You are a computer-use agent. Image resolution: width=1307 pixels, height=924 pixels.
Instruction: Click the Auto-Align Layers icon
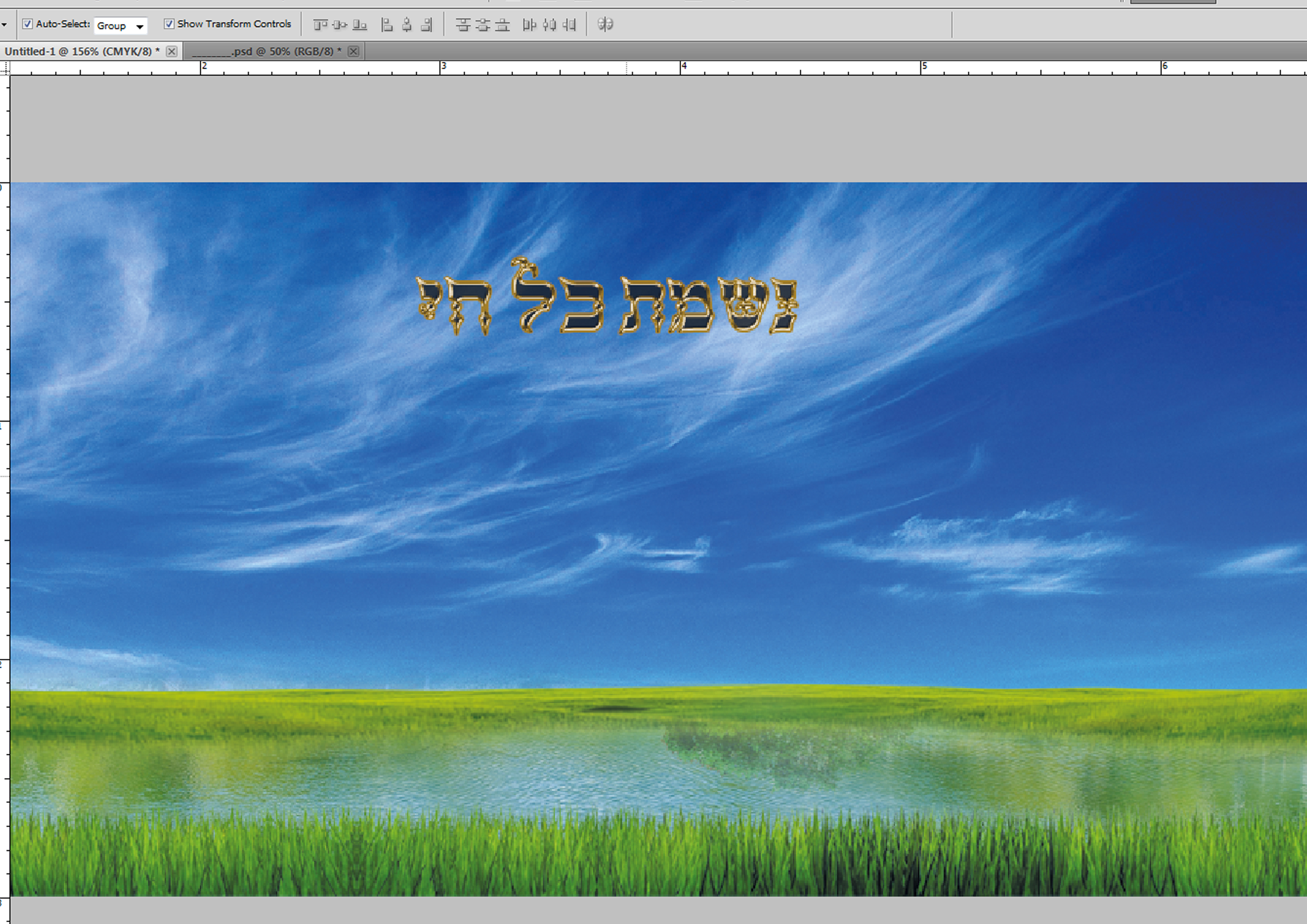(x=605, y=24)
